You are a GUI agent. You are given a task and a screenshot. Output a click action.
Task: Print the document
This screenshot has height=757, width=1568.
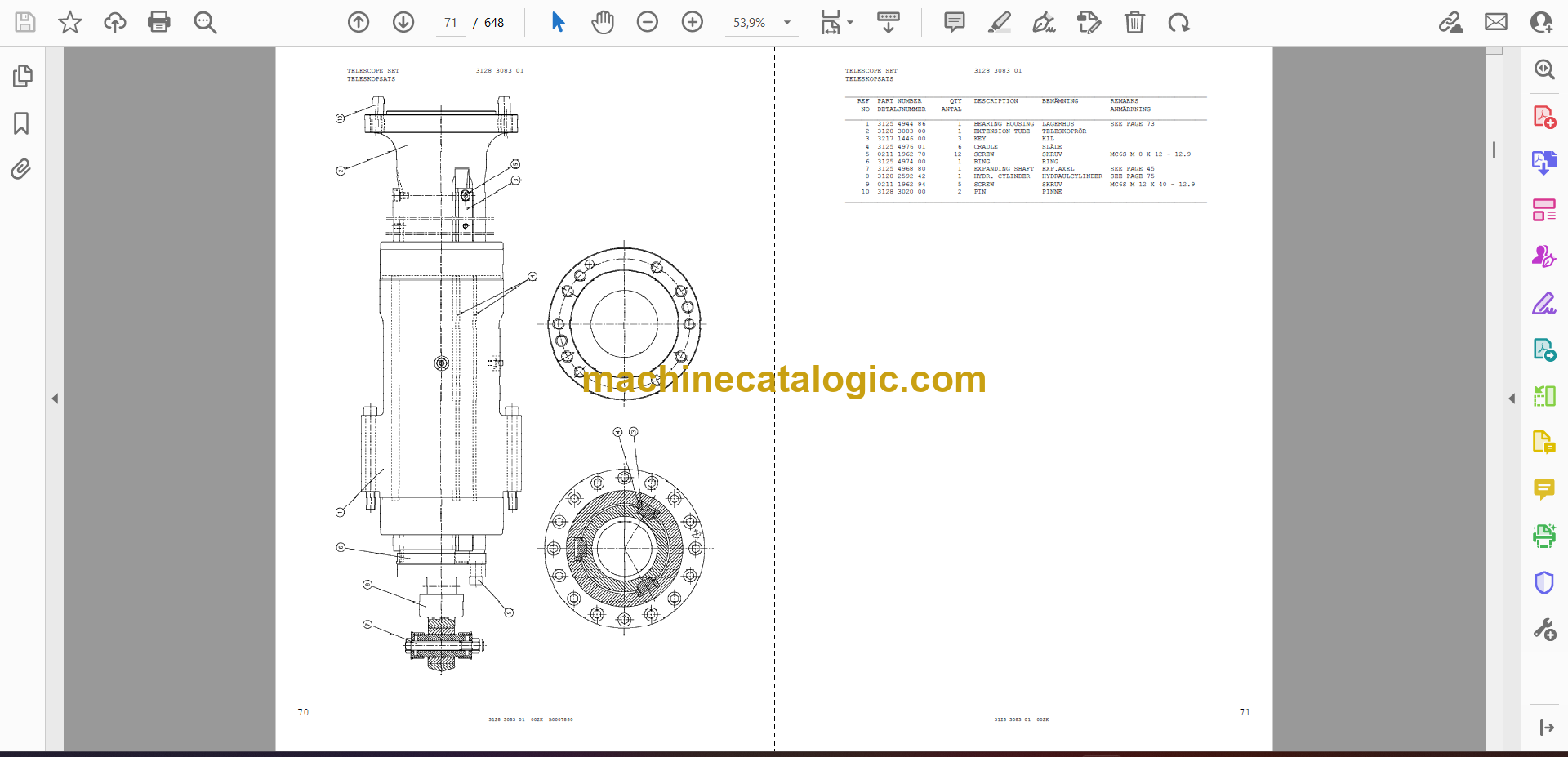[x=159, y=22]
